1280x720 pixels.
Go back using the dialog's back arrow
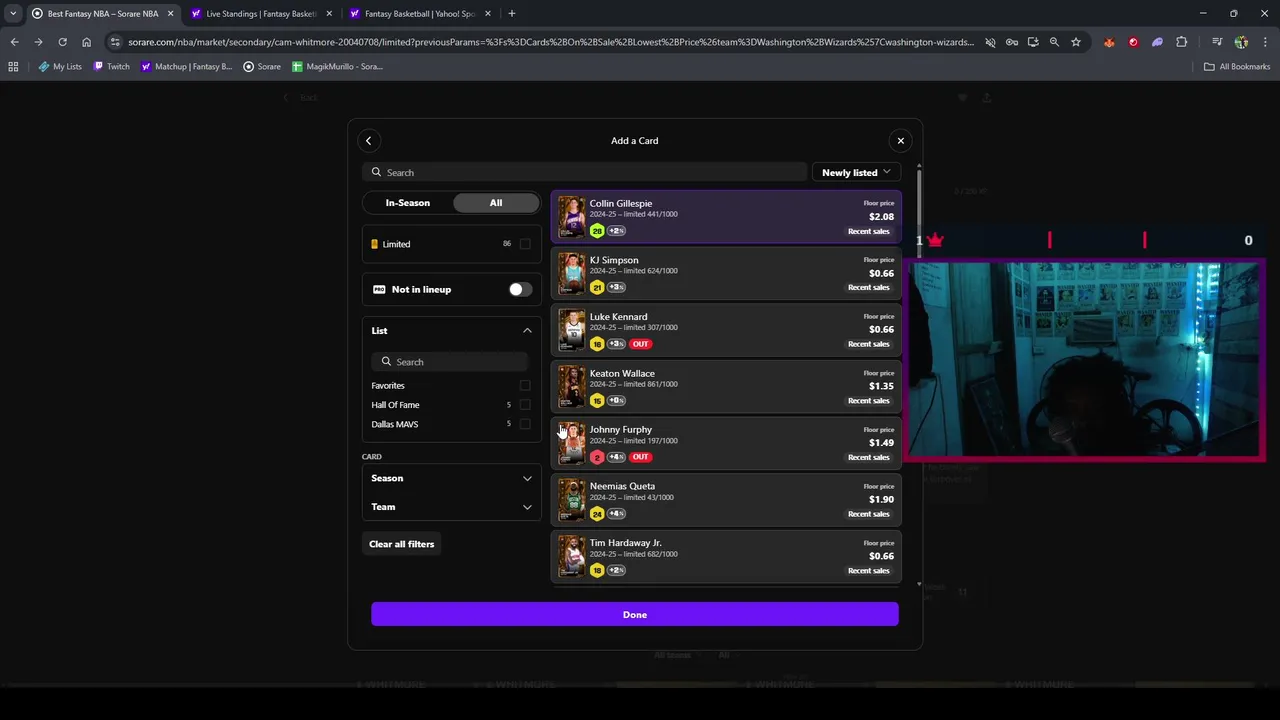pyautogui.click(x=368, y=141)
